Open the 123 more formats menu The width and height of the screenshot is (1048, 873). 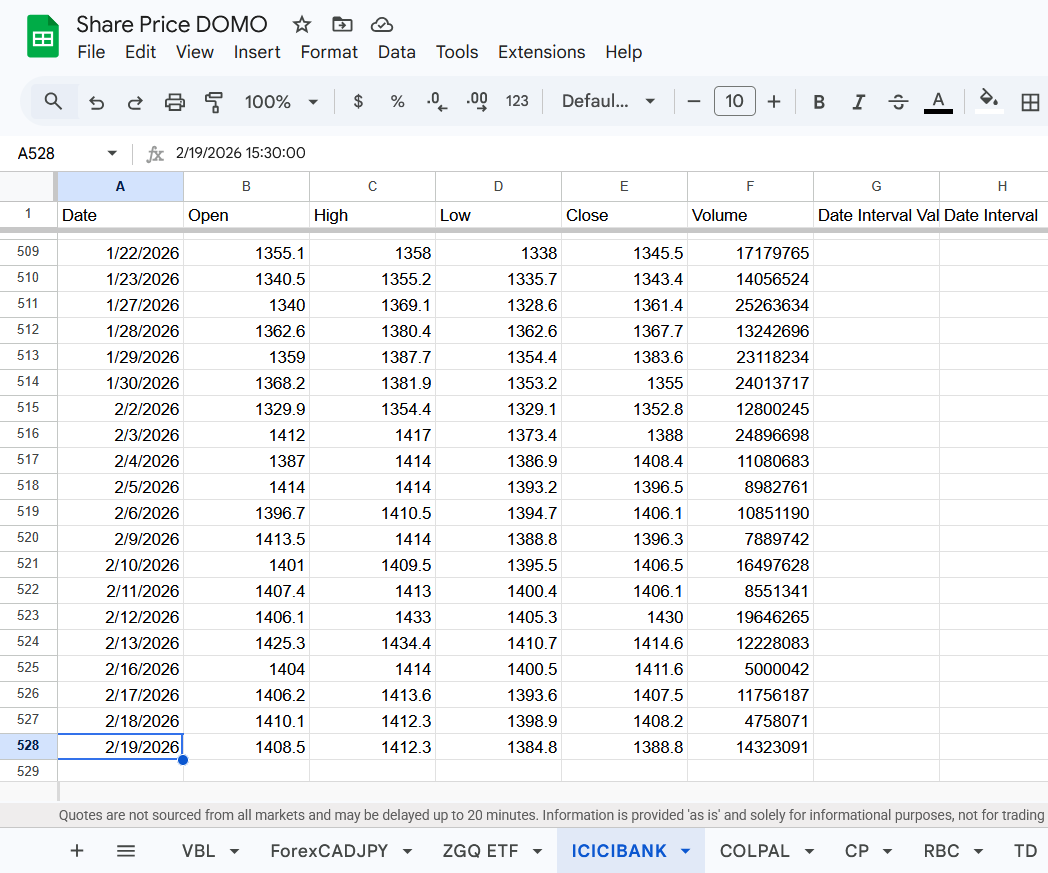517,102
